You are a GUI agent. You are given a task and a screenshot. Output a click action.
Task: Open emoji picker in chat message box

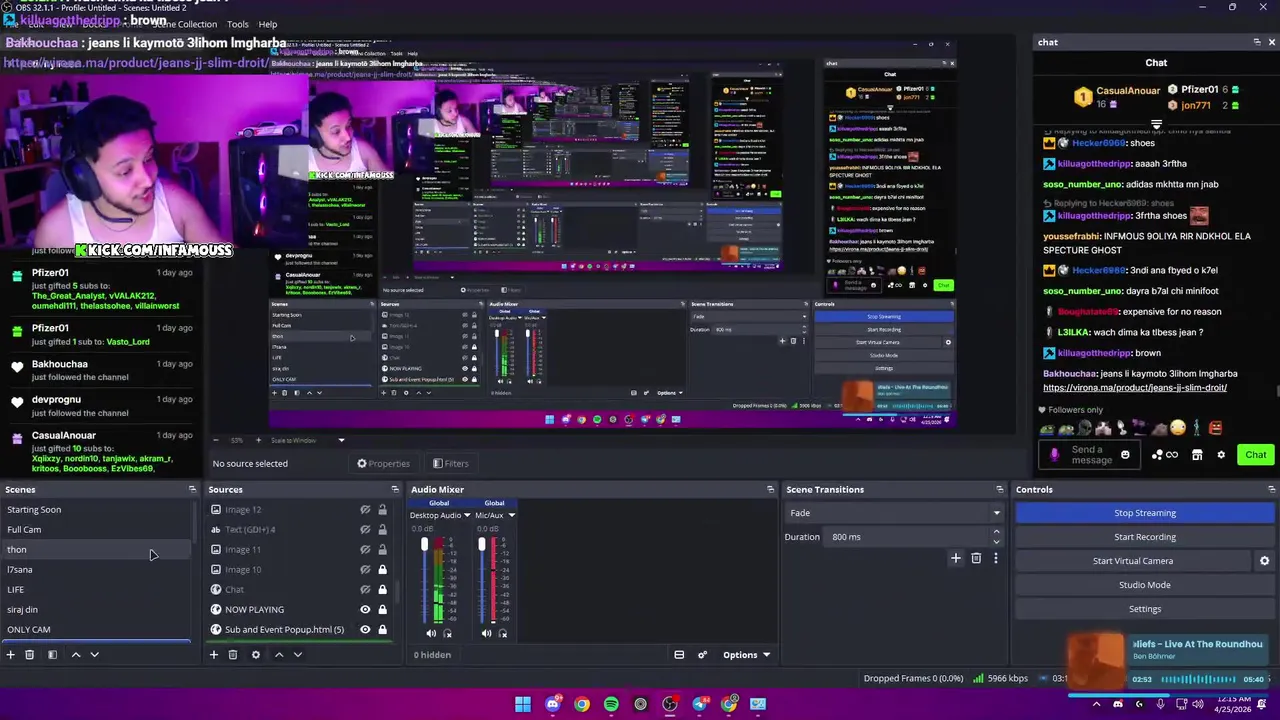coord(1125,455)
